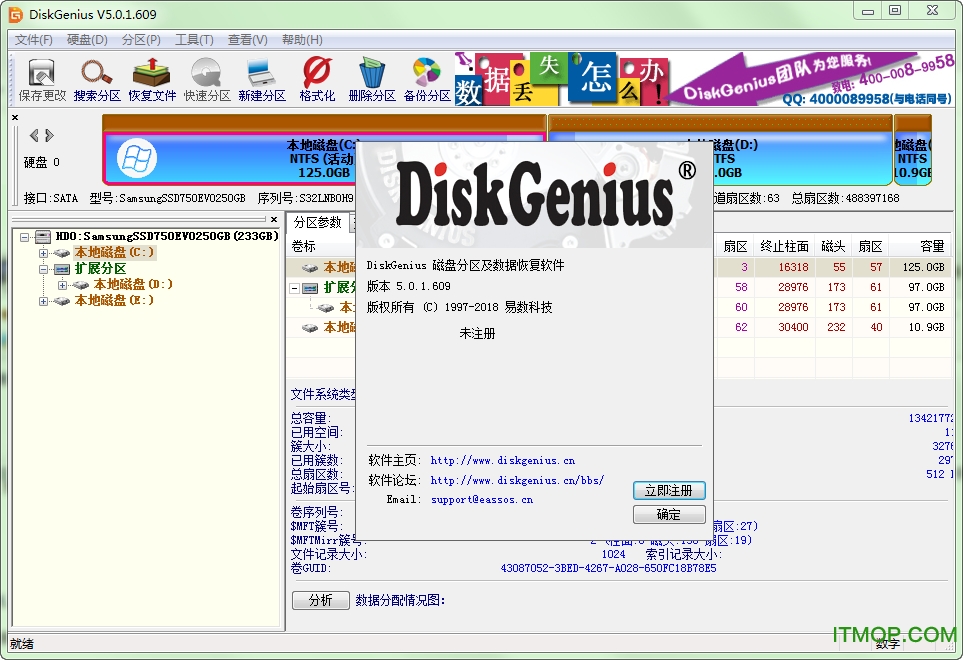Viewport: 963px width, 660px height.
Task: Close the disk map panel with X
Action: (x=15, y=117)
